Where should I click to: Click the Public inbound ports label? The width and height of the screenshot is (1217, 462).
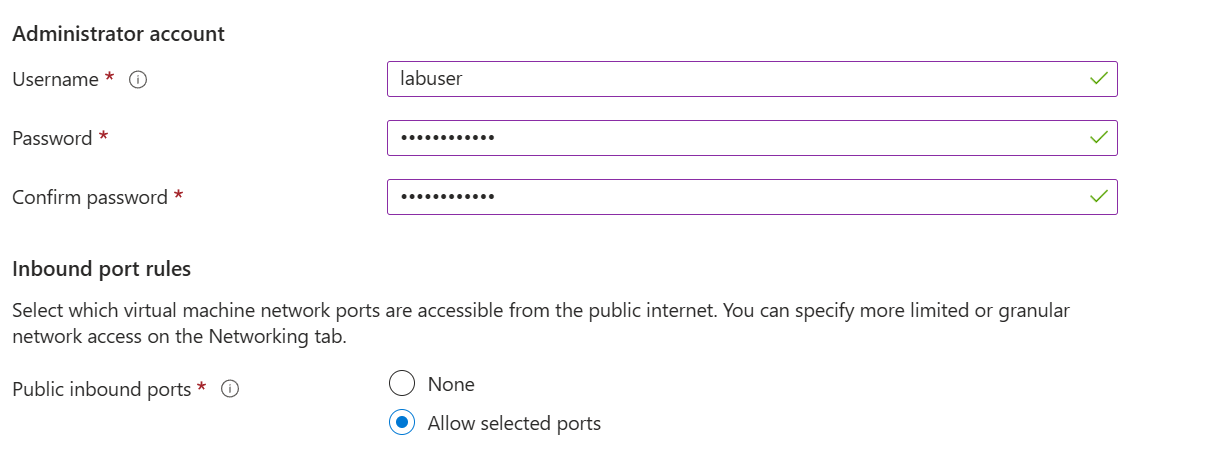(102, 389)
